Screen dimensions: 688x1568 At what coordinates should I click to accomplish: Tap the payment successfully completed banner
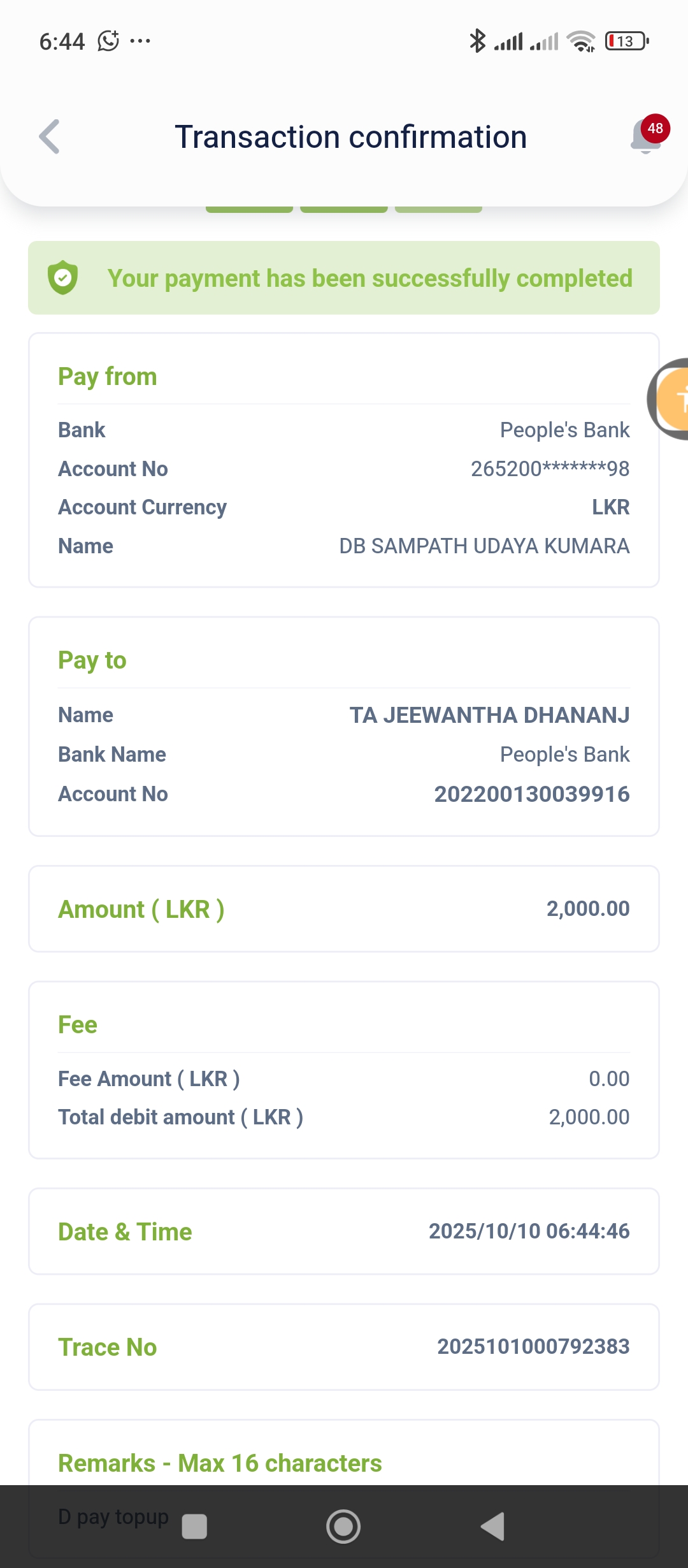(344, 278)
